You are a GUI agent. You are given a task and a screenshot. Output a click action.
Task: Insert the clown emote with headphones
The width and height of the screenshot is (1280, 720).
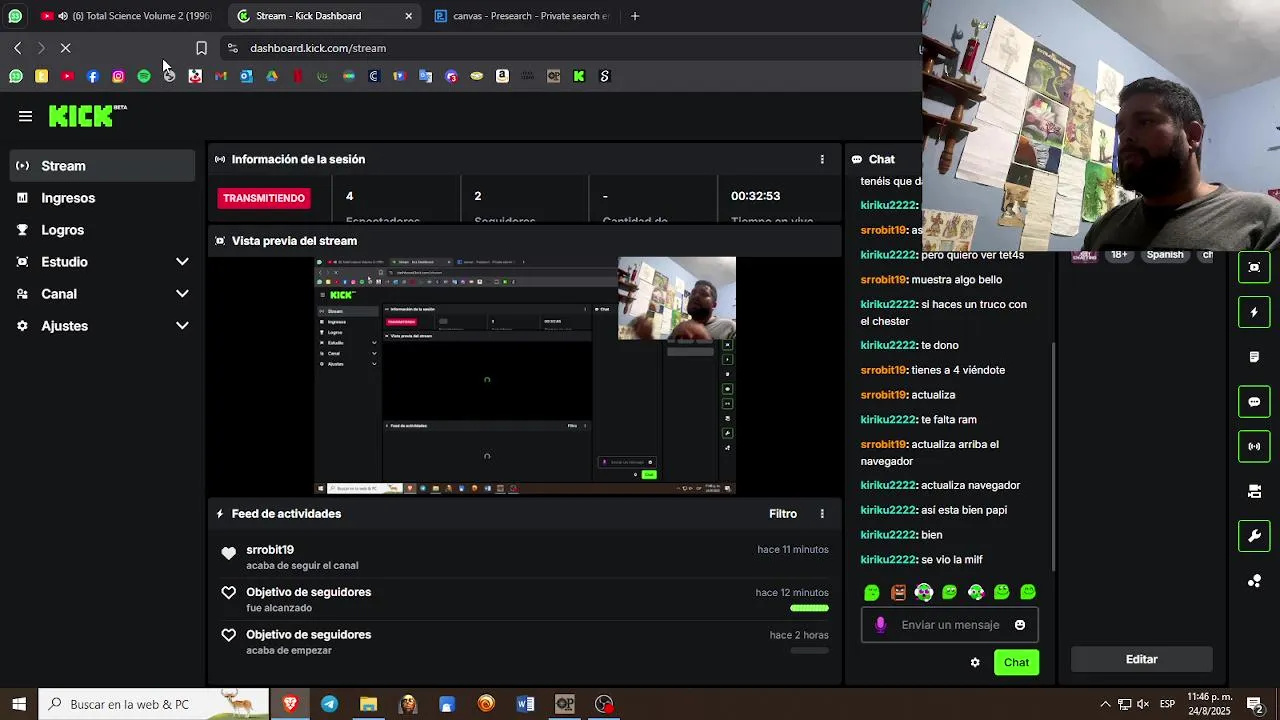pyautogui.click(x=924, y=592)
